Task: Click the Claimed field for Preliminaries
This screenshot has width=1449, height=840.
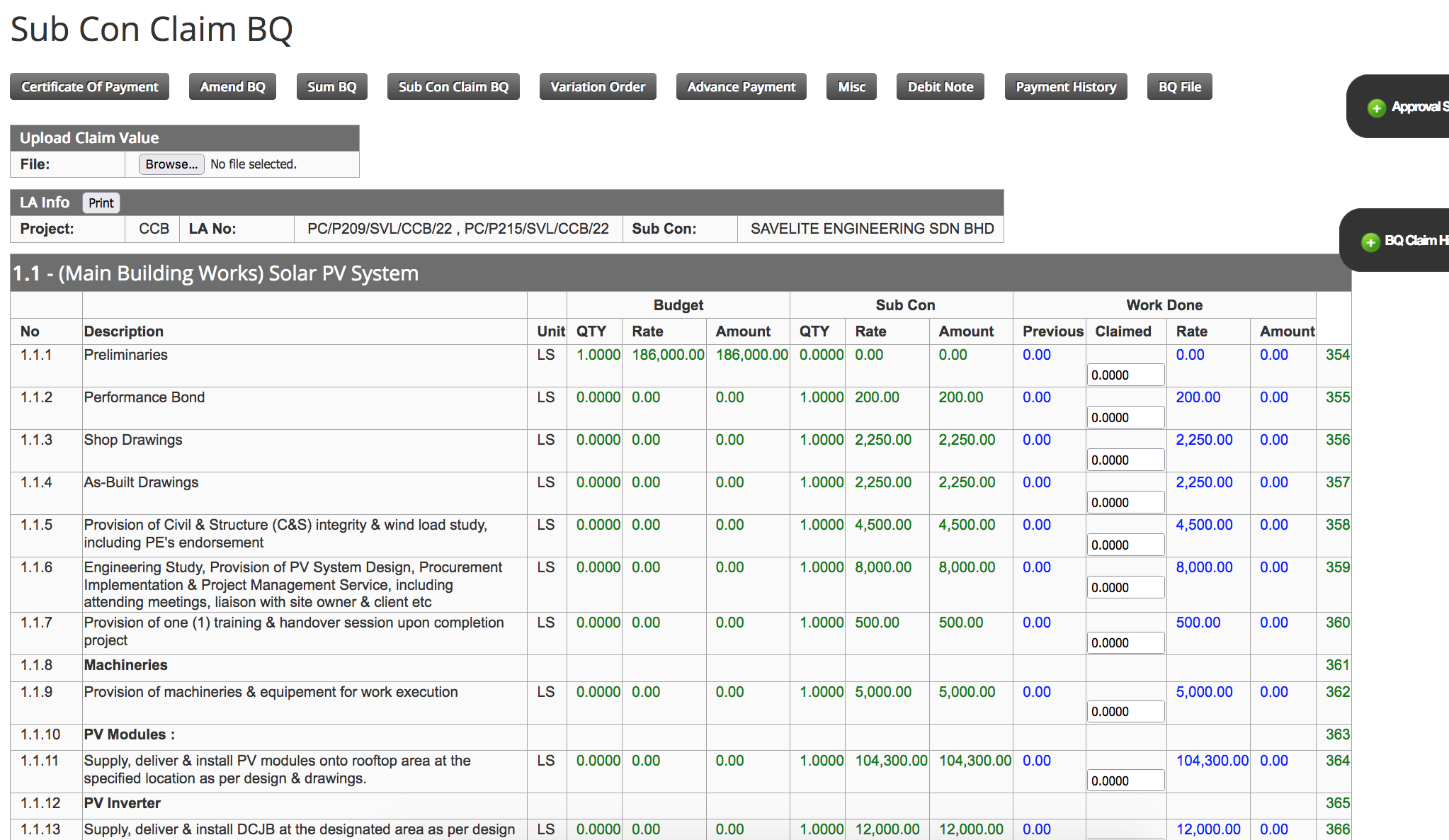Action: 1125,375
